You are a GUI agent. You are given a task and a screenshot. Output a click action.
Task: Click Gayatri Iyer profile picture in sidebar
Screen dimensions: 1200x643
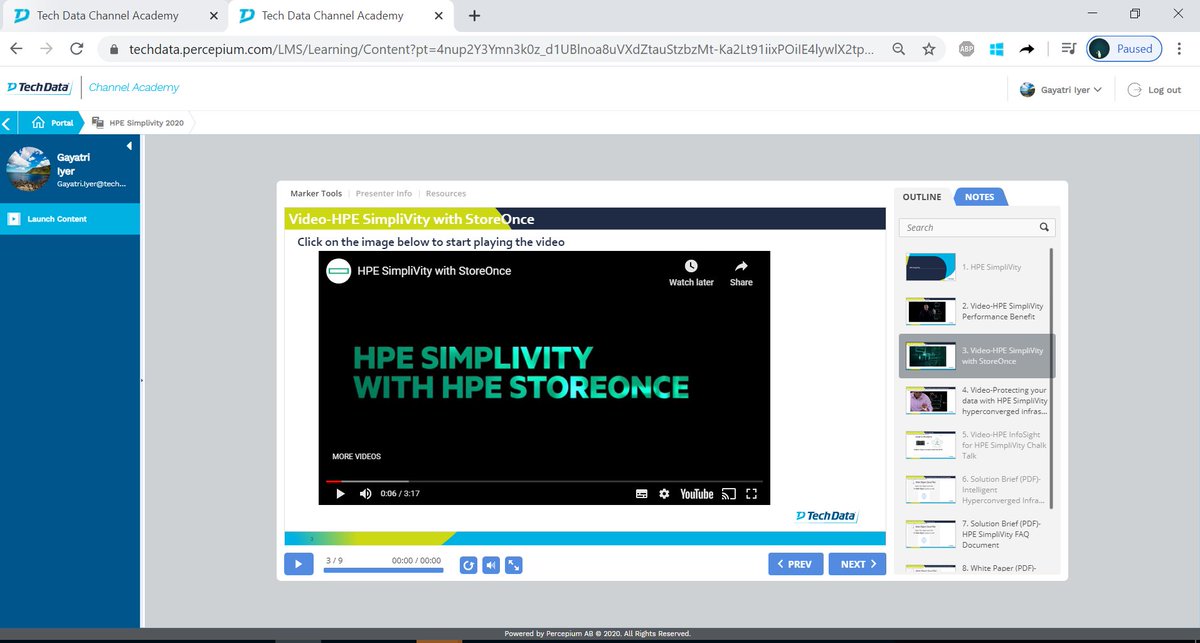tap(29, 168)
